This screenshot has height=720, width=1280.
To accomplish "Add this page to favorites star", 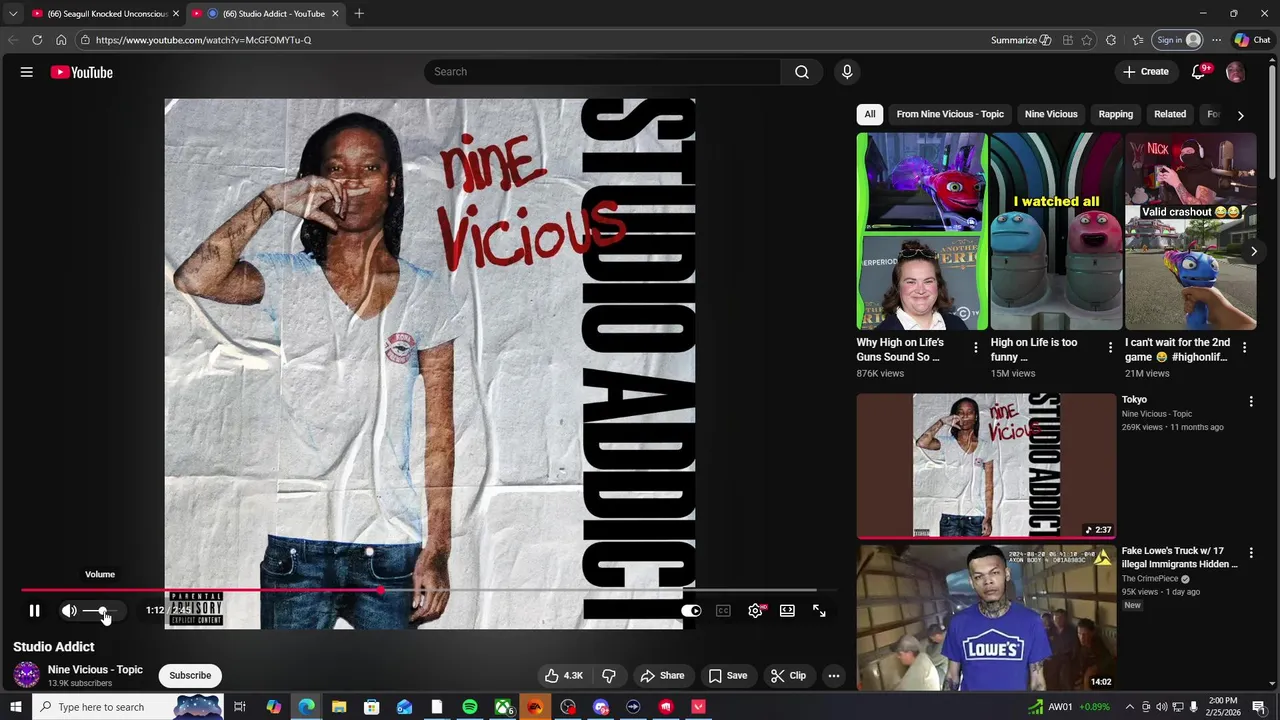I will (1087, 40).
